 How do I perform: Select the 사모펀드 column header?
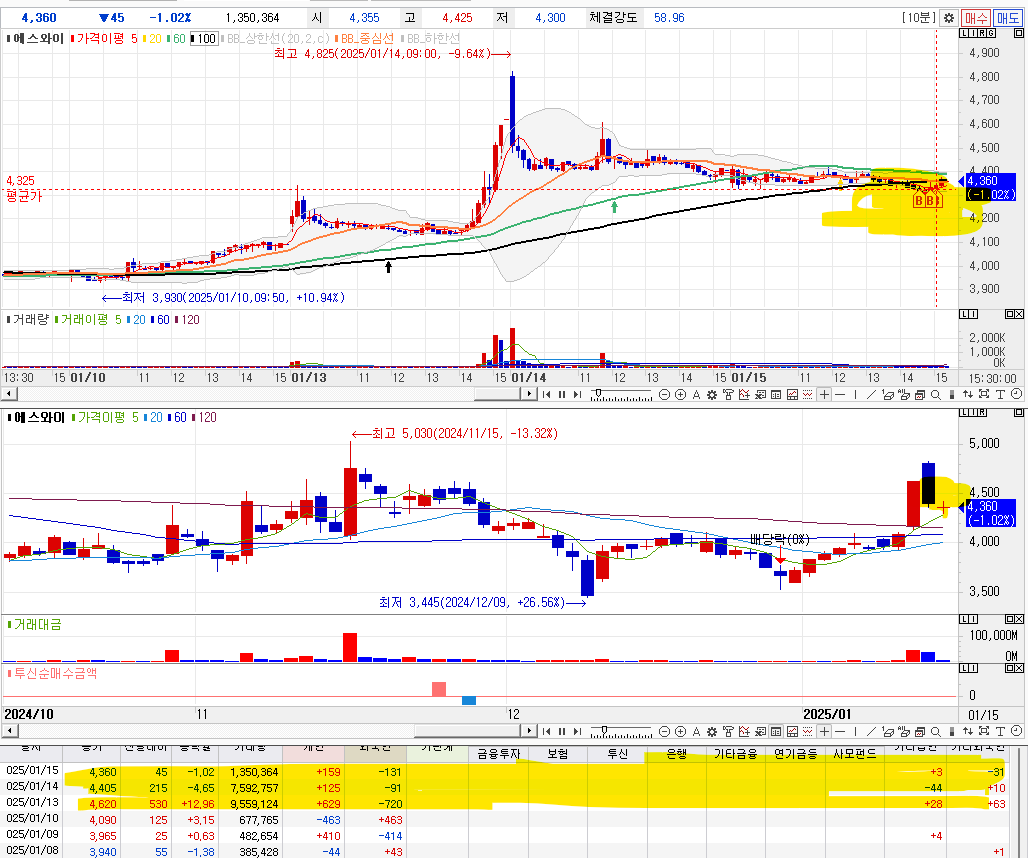click(x=854, y=754)
